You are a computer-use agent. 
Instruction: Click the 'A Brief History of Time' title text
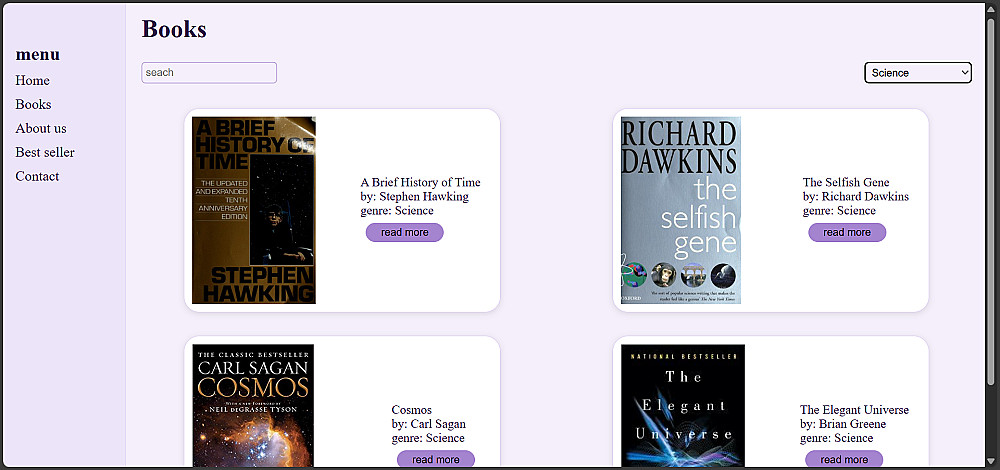pos(420,182)
